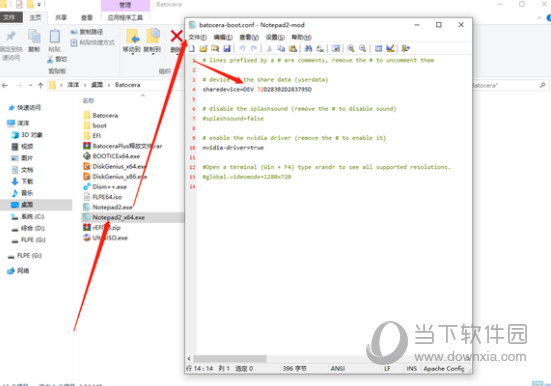Viewport: 551px width, 386px height.
Task: Open the syntax scheme selector icon
Action: coord(378,49)
